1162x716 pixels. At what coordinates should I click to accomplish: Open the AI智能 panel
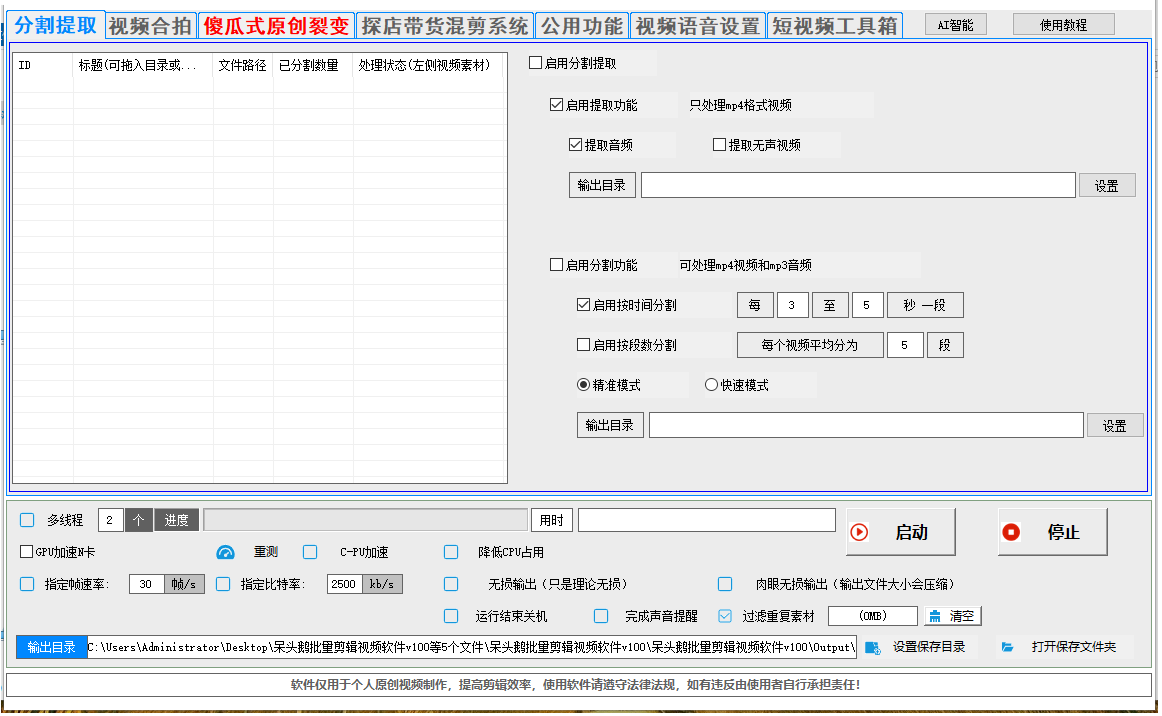(955, 25)
